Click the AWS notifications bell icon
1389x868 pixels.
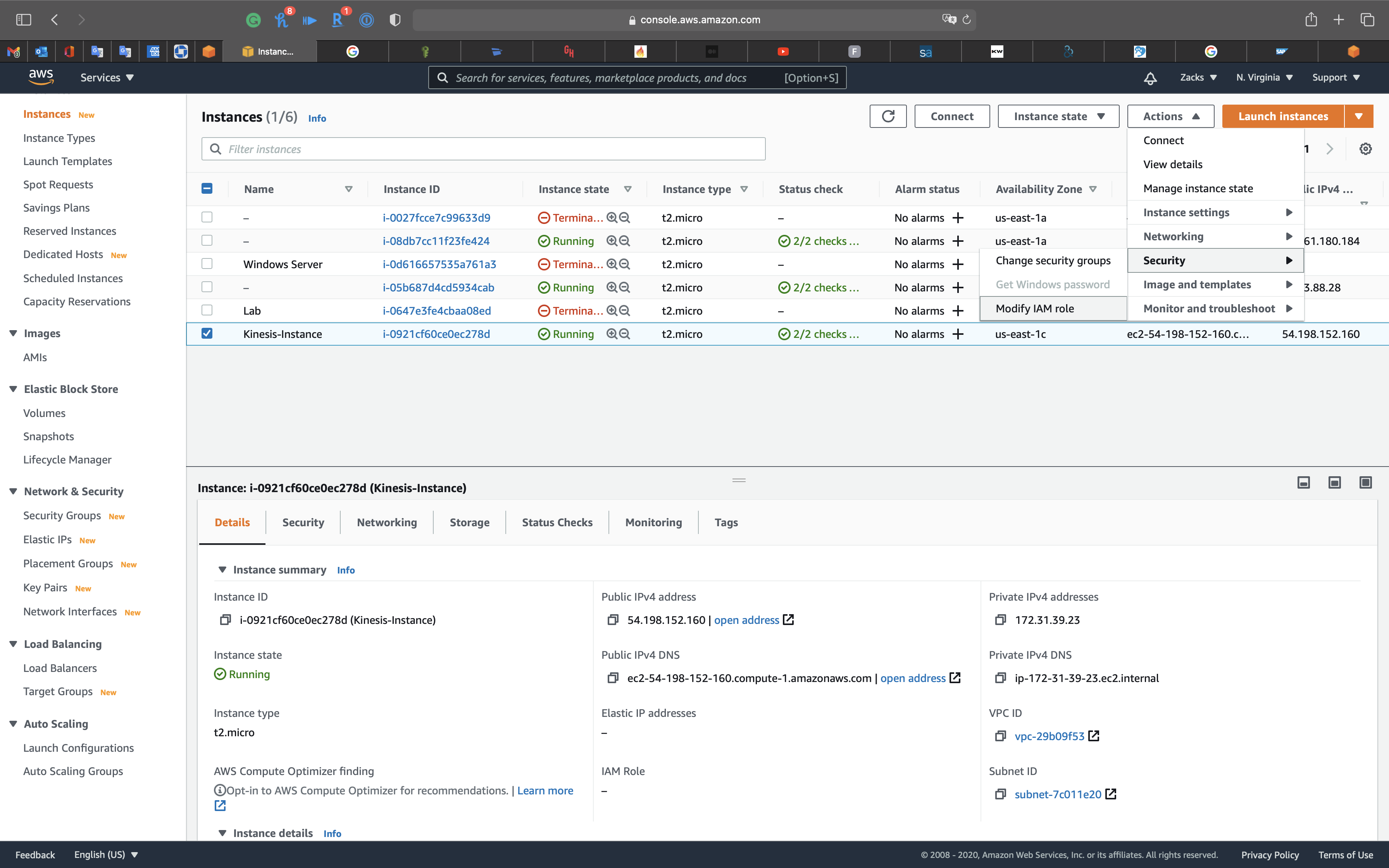pyautogui.click(x=1150, y=78)
